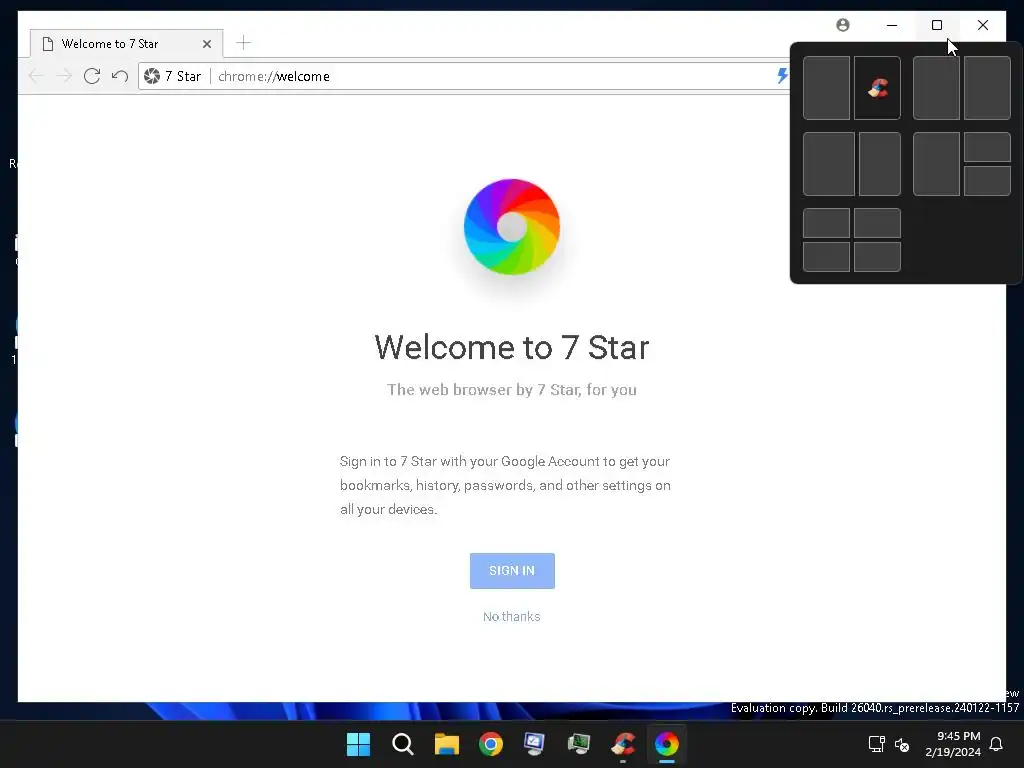Snap to tall left zone of three-zone layout
This screenshot has width=1024, height=768.
936,164
